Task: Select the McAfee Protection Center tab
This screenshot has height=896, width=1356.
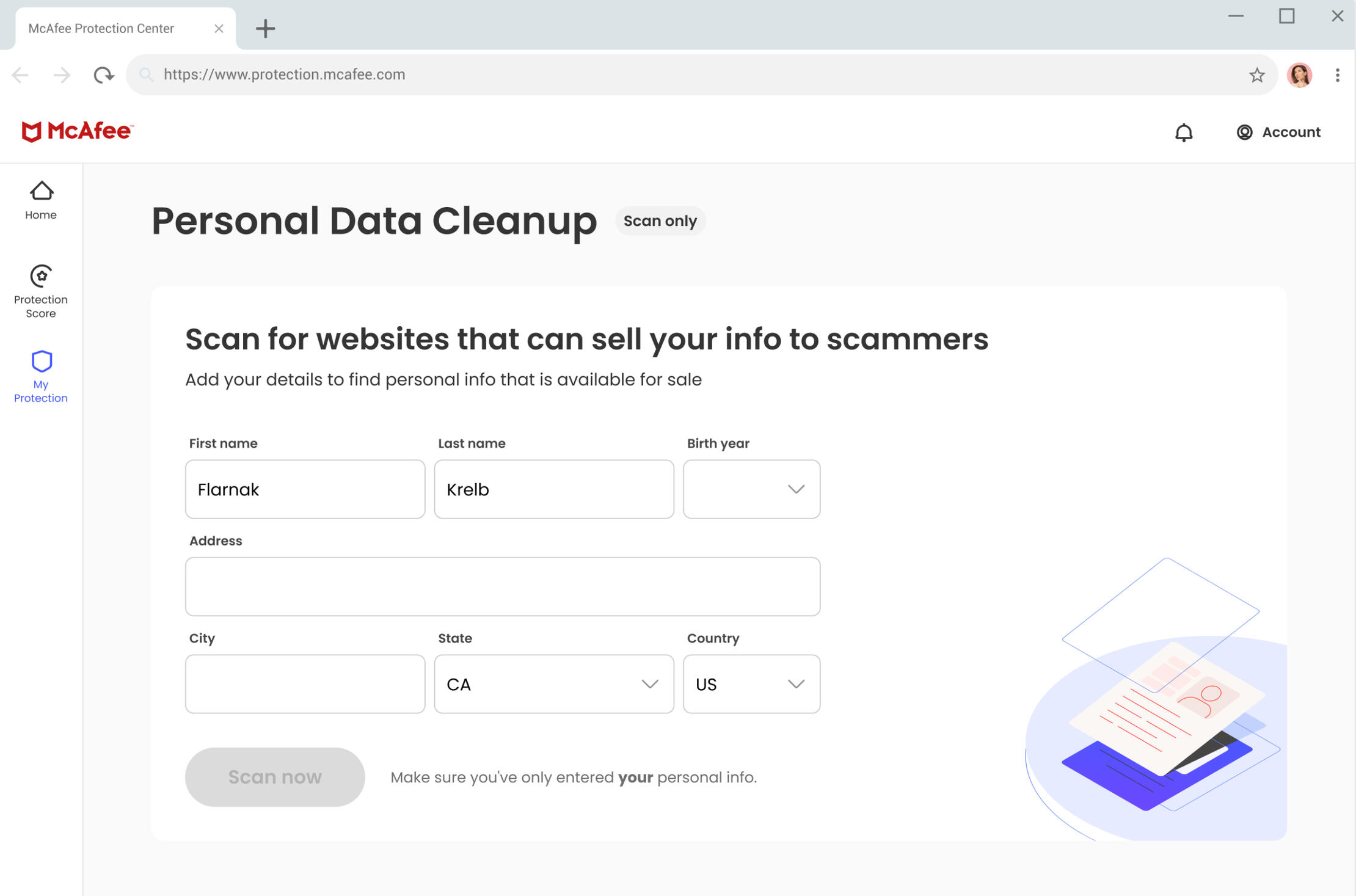Action: coord(101,29)
